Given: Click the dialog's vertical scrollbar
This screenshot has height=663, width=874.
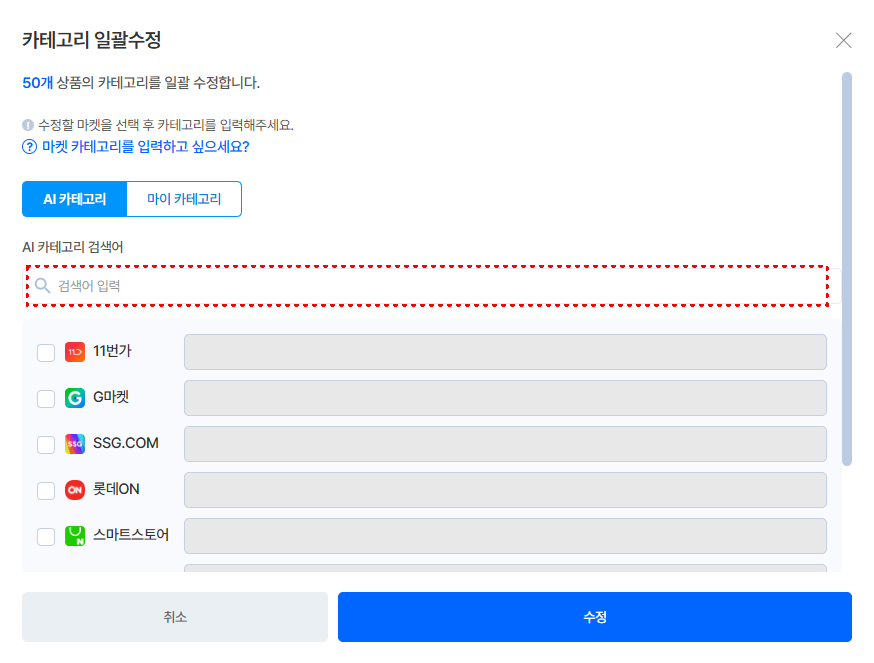Looking at the screenshot, I should (x=847, y=269).
